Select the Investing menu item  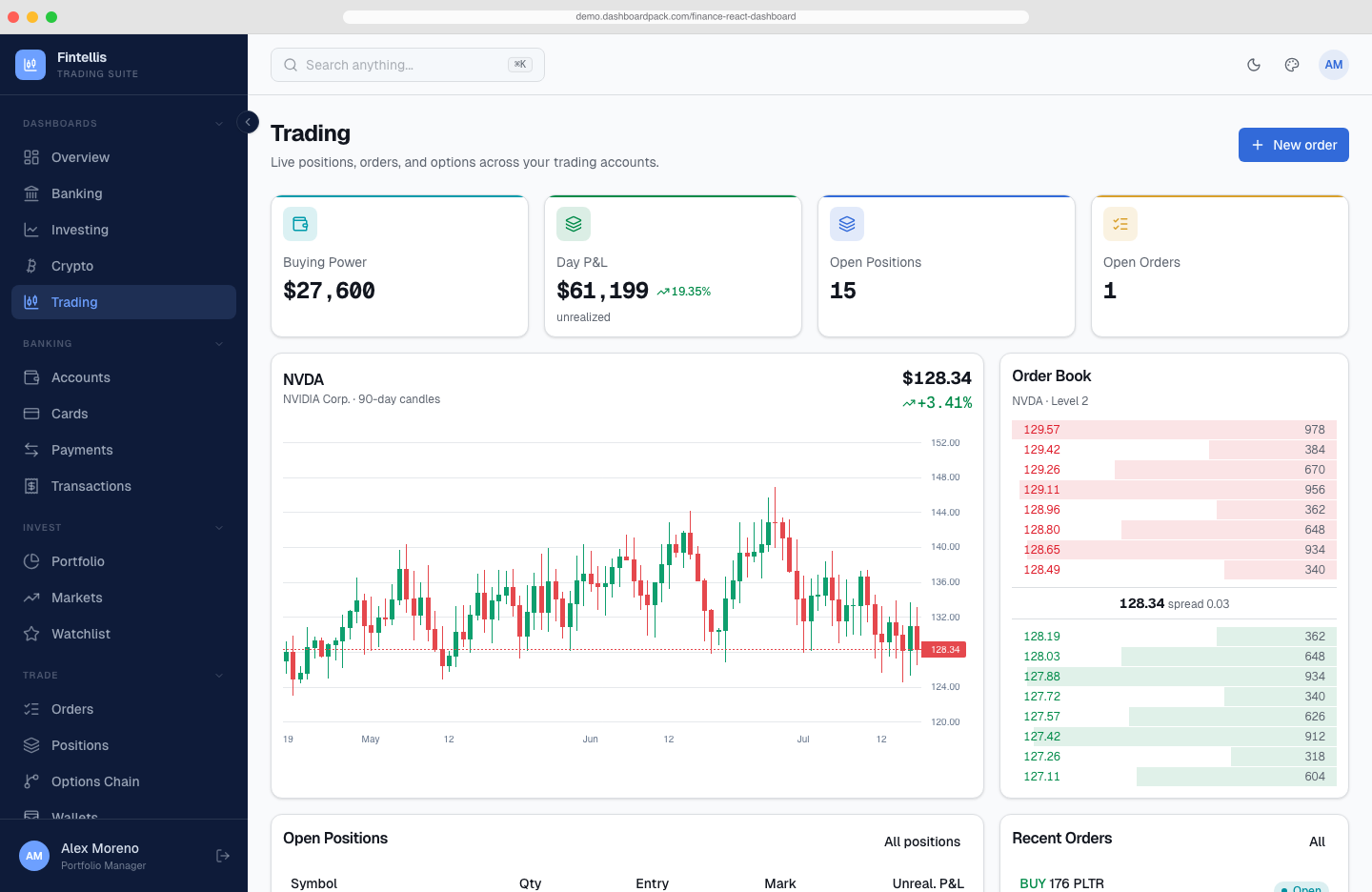[124, 230]
